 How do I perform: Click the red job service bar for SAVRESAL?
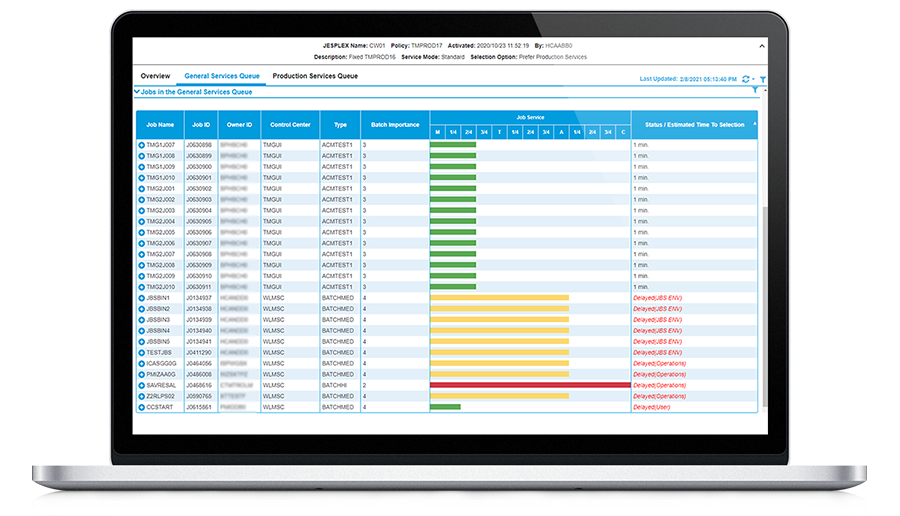(x=530, y=385)
